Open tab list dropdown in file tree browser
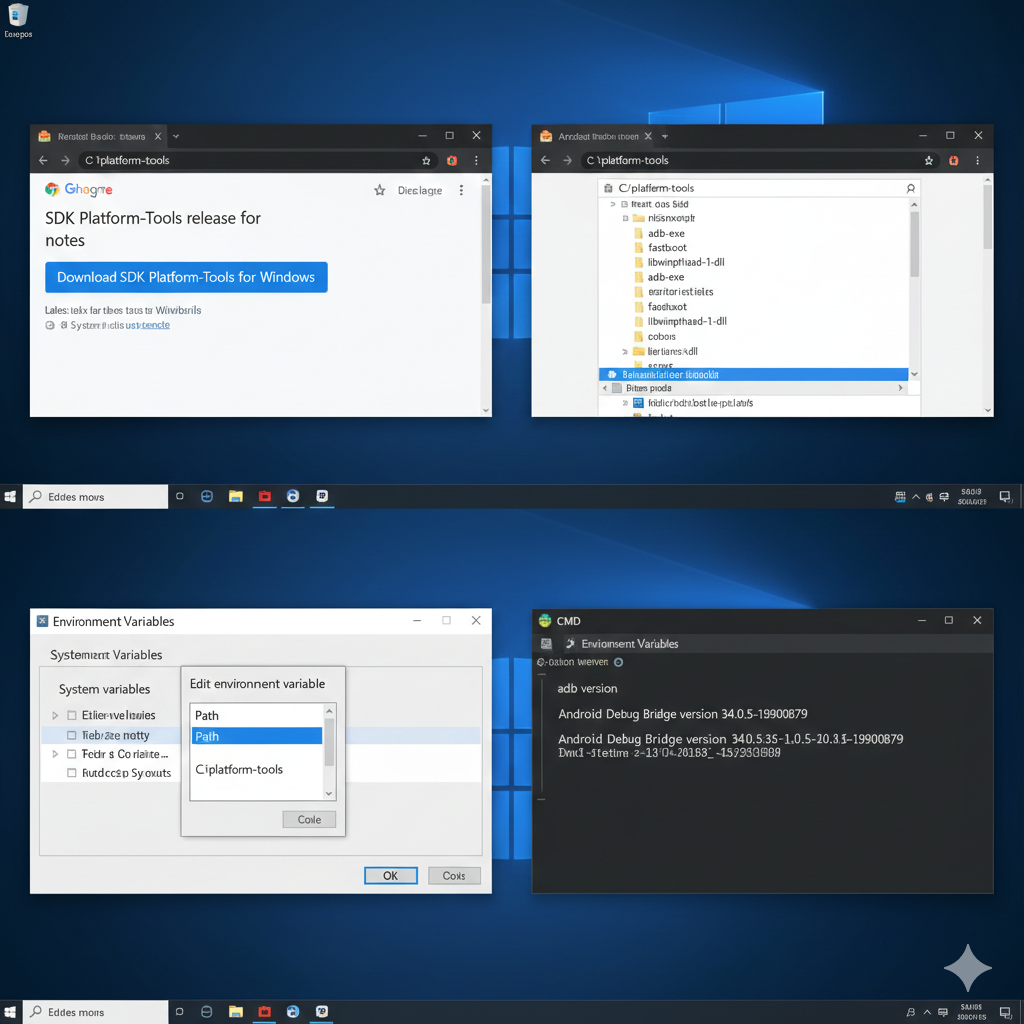 [x=665, y=136]
